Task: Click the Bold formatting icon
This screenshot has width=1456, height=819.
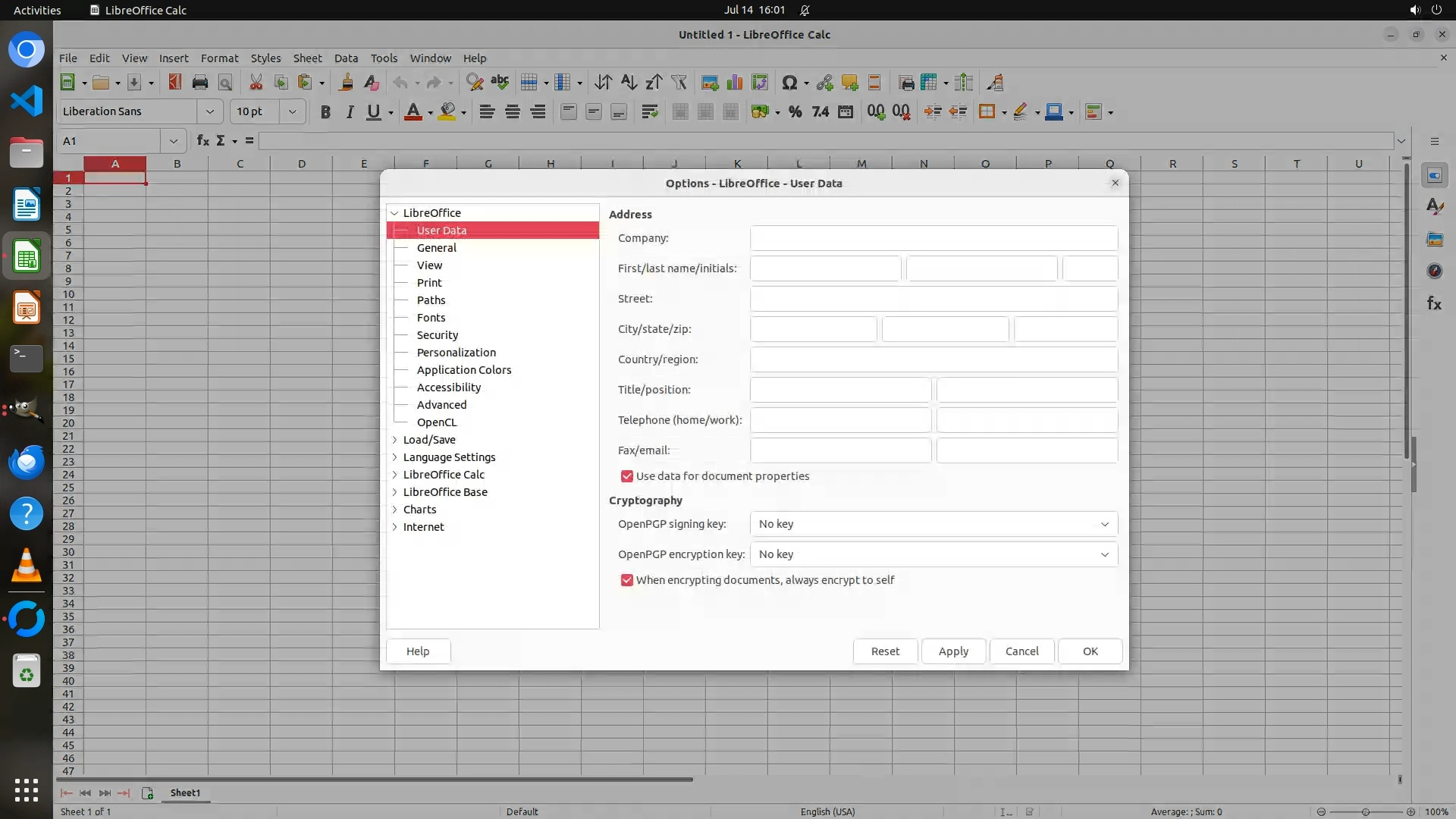Action: click(325, 112)
